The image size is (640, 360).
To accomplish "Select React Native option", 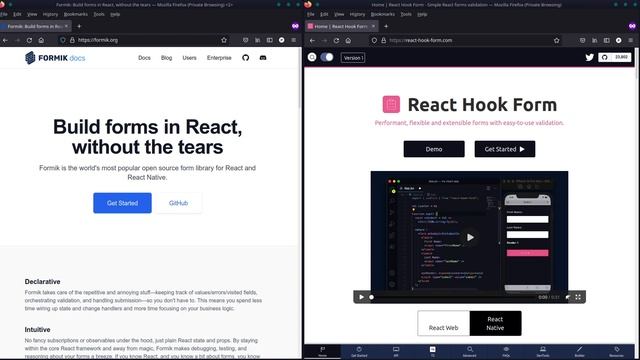I will [x=495, y=323].
